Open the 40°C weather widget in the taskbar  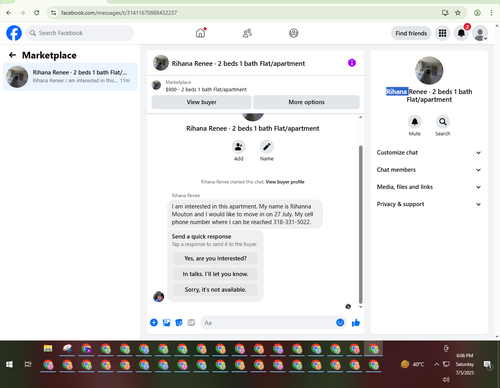412,364
